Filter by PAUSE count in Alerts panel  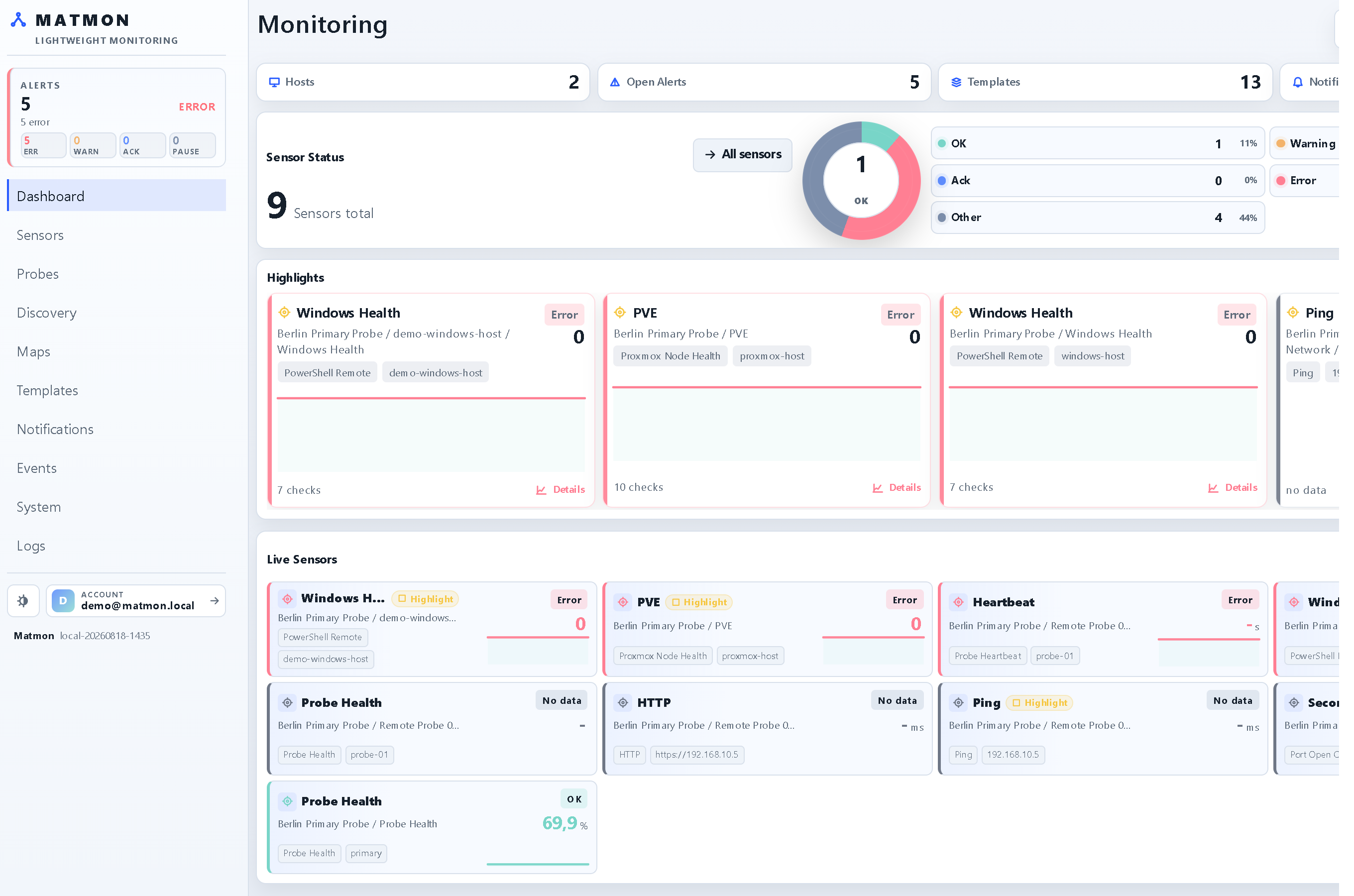point(193,145)
